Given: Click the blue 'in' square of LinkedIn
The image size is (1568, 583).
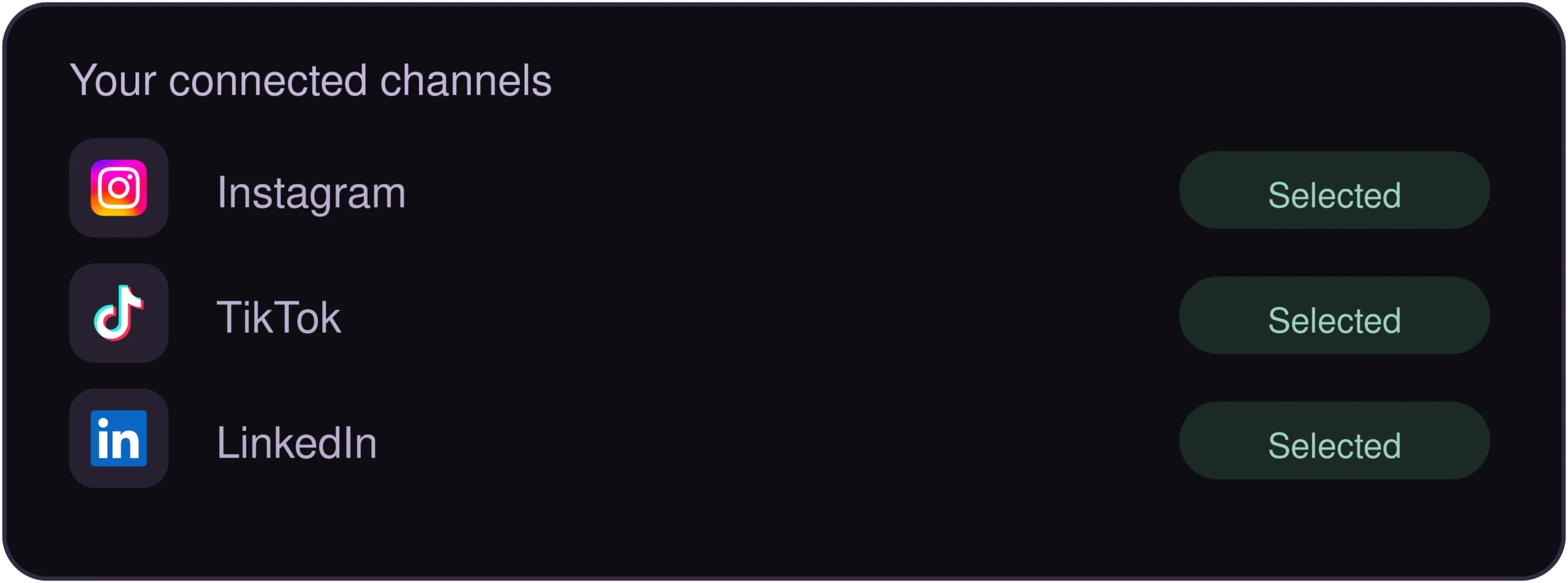Looking at the screenshot, I should [x=119, y=438].
